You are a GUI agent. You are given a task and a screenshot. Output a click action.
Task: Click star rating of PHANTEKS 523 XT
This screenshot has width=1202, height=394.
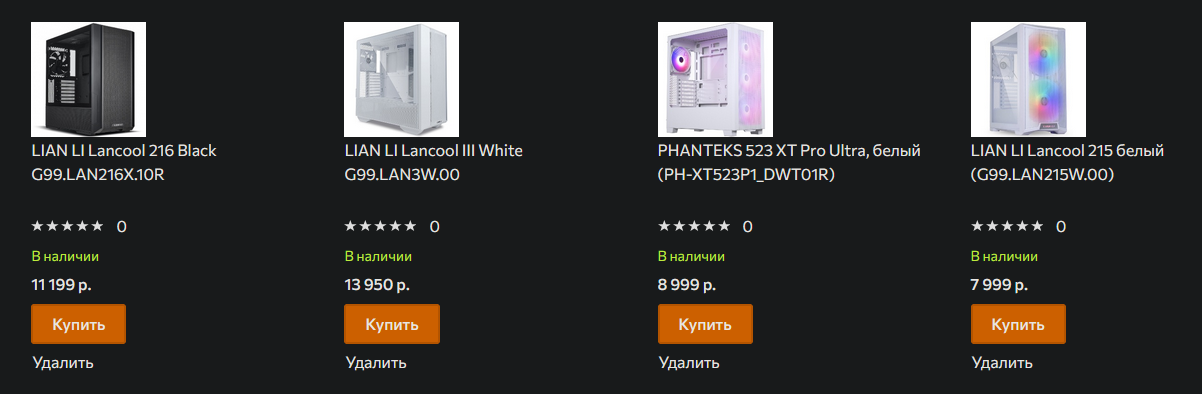coord(693,226)
